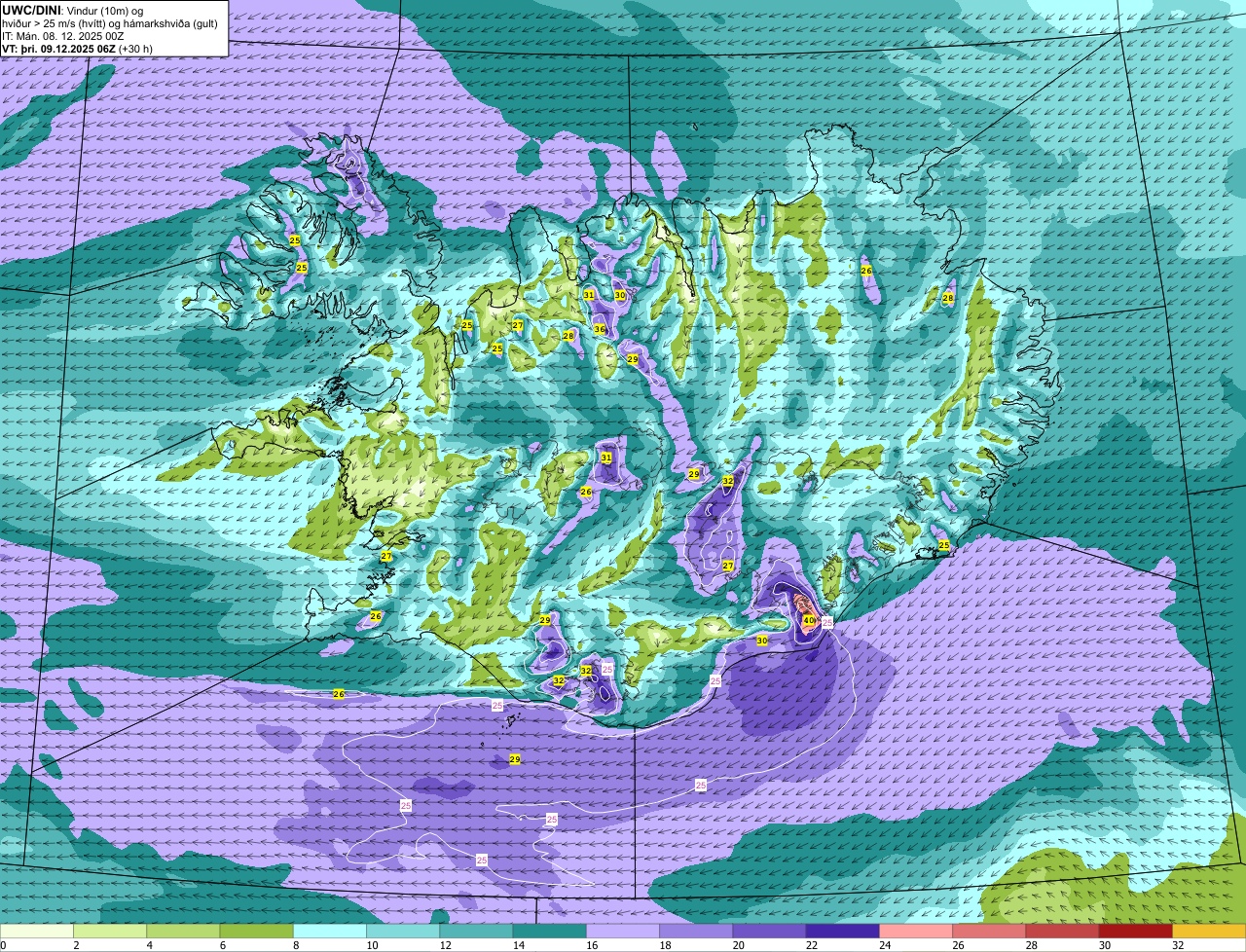Click the 8–10 m/s pale cyan legend swatch
This screenshot has height=952, width=1246.
point(330,931)
